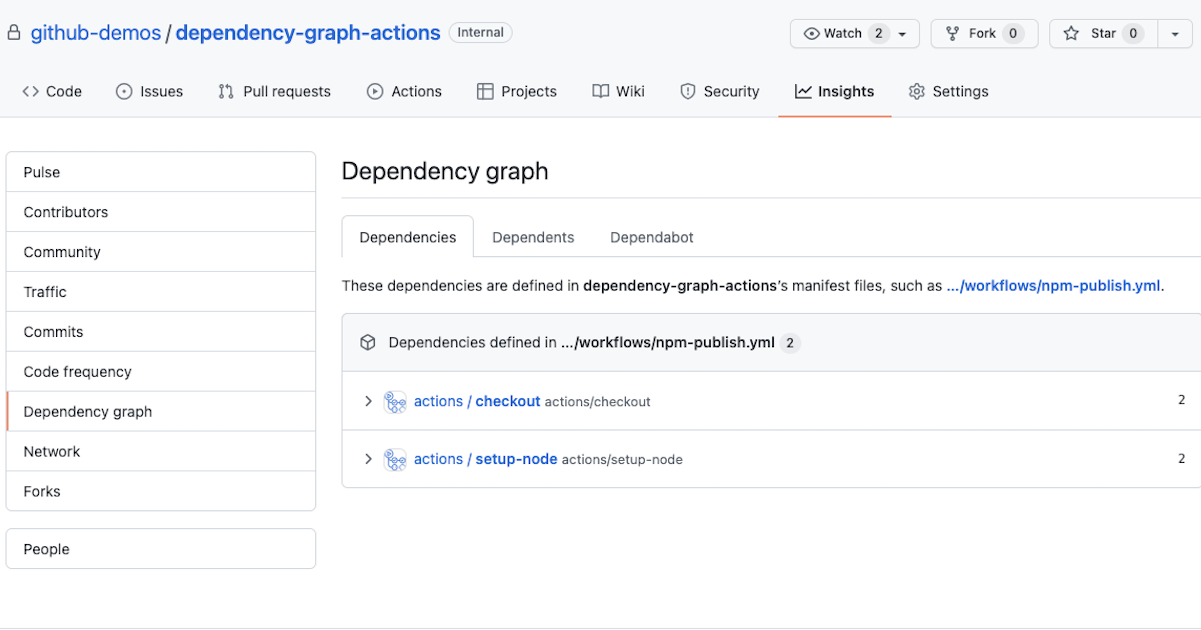Switch to the Dependents tab
This screenshot has height=630, width=1201.
532,237
